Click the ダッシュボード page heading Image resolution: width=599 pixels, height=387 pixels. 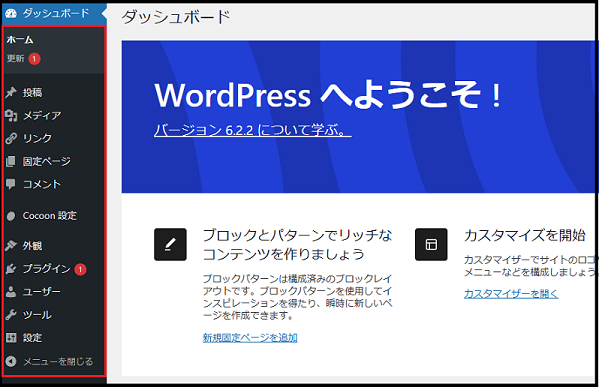[176, 17]
